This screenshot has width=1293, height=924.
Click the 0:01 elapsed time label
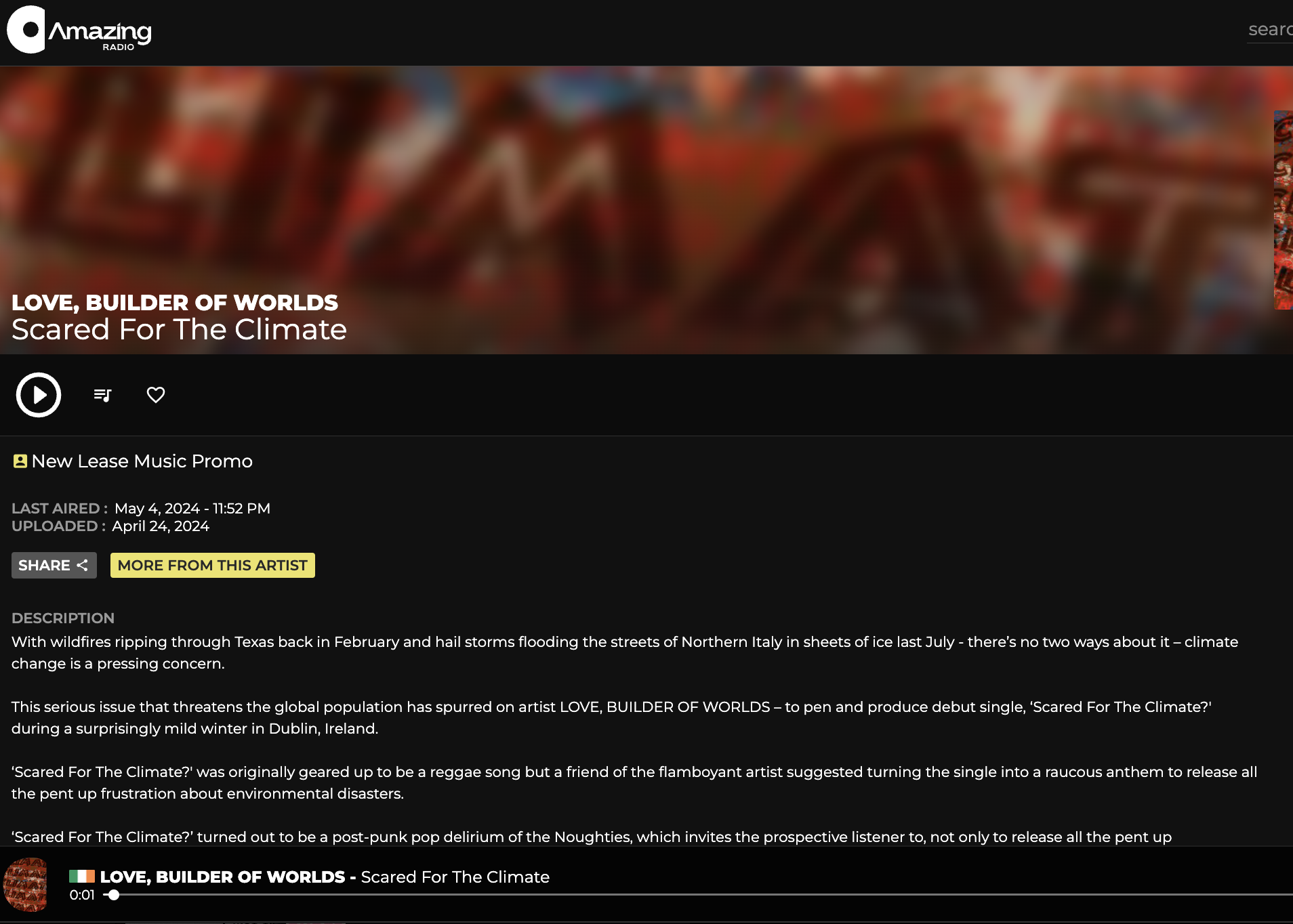click(x=82, y=895)
